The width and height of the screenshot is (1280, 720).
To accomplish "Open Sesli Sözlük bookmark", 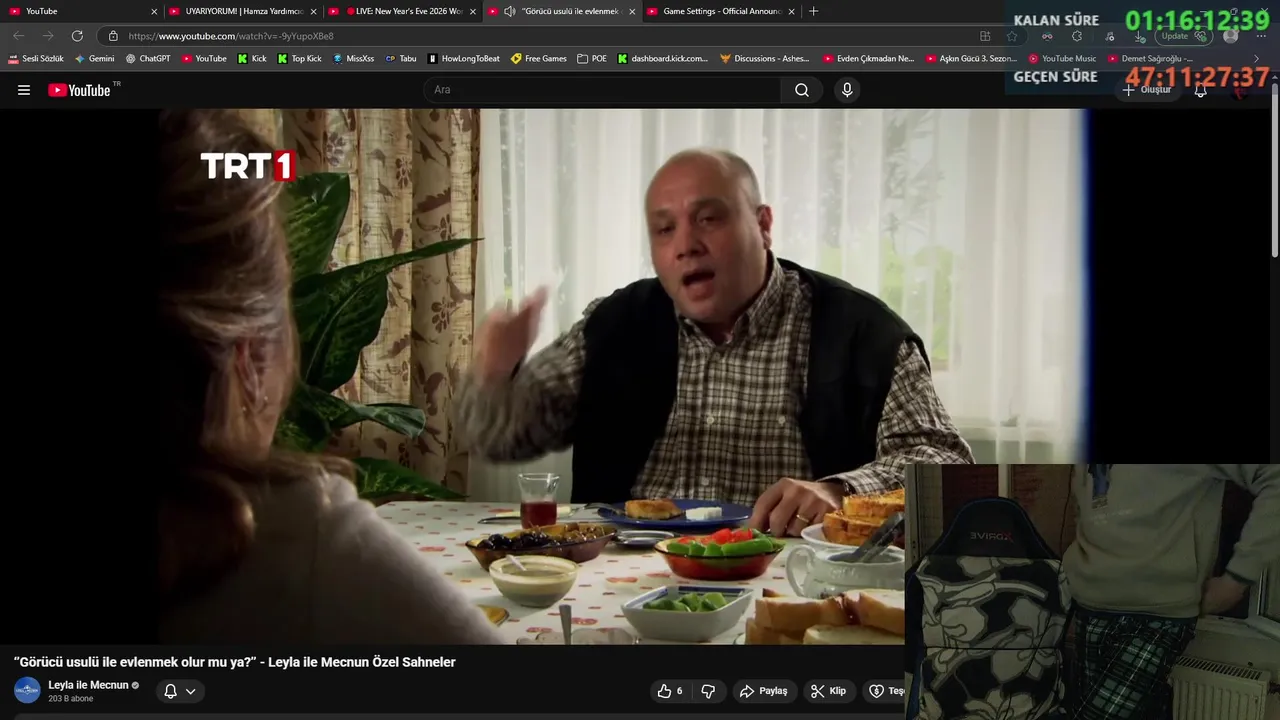I will 36,59.
